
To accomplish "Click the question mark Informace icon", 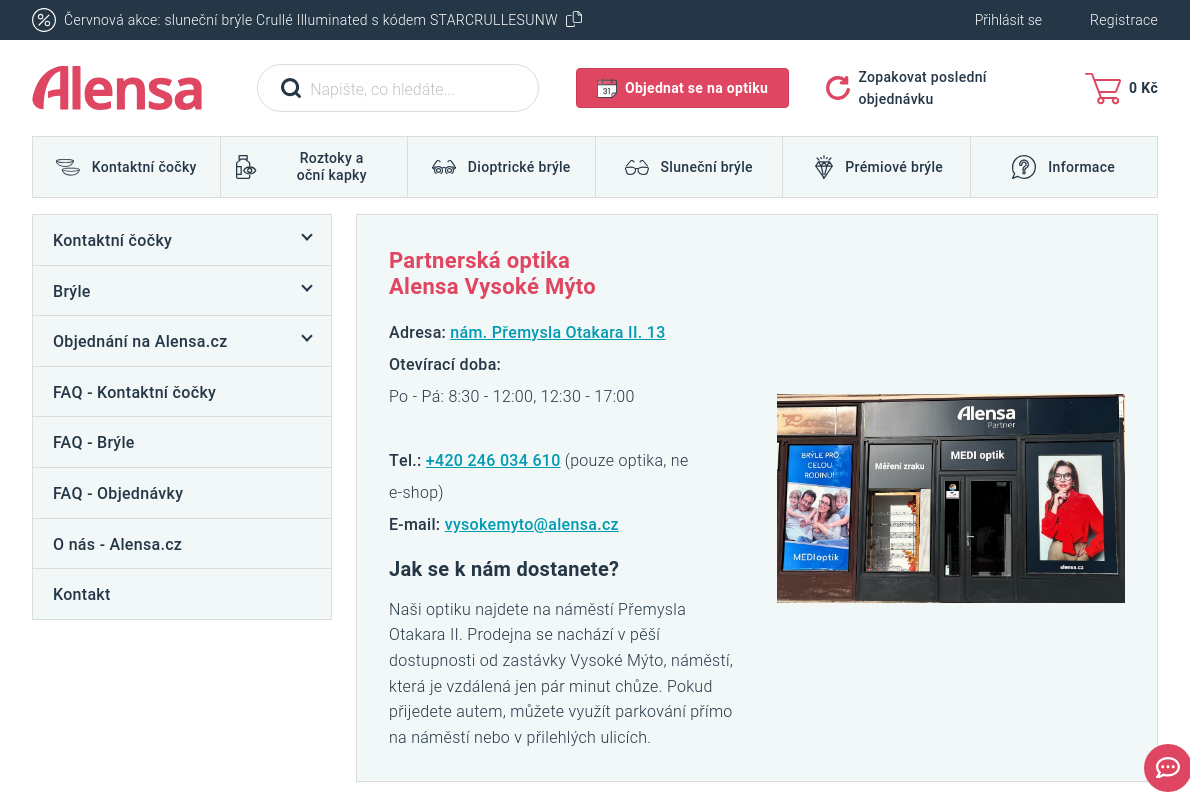I will click(x=1024, y=167).
